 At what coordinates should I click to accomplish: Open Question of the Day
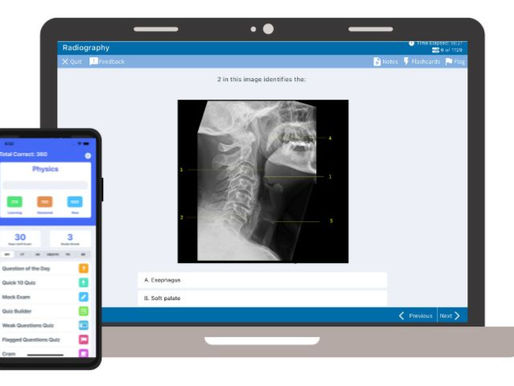[x=45, y=268]
